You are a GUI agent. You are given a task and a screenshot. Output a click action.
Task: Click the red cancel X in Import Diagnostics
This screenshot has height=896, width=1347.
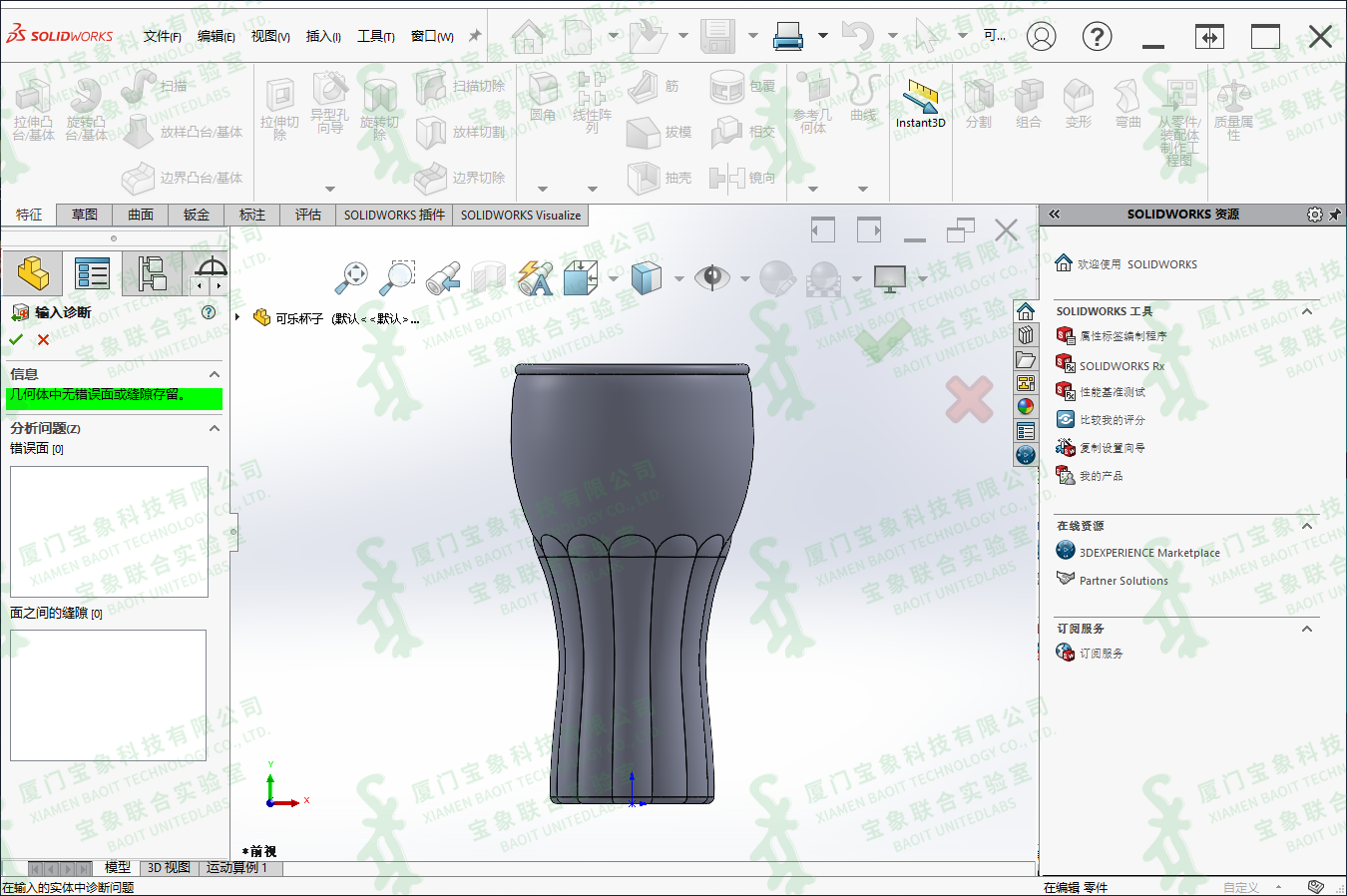43,340
